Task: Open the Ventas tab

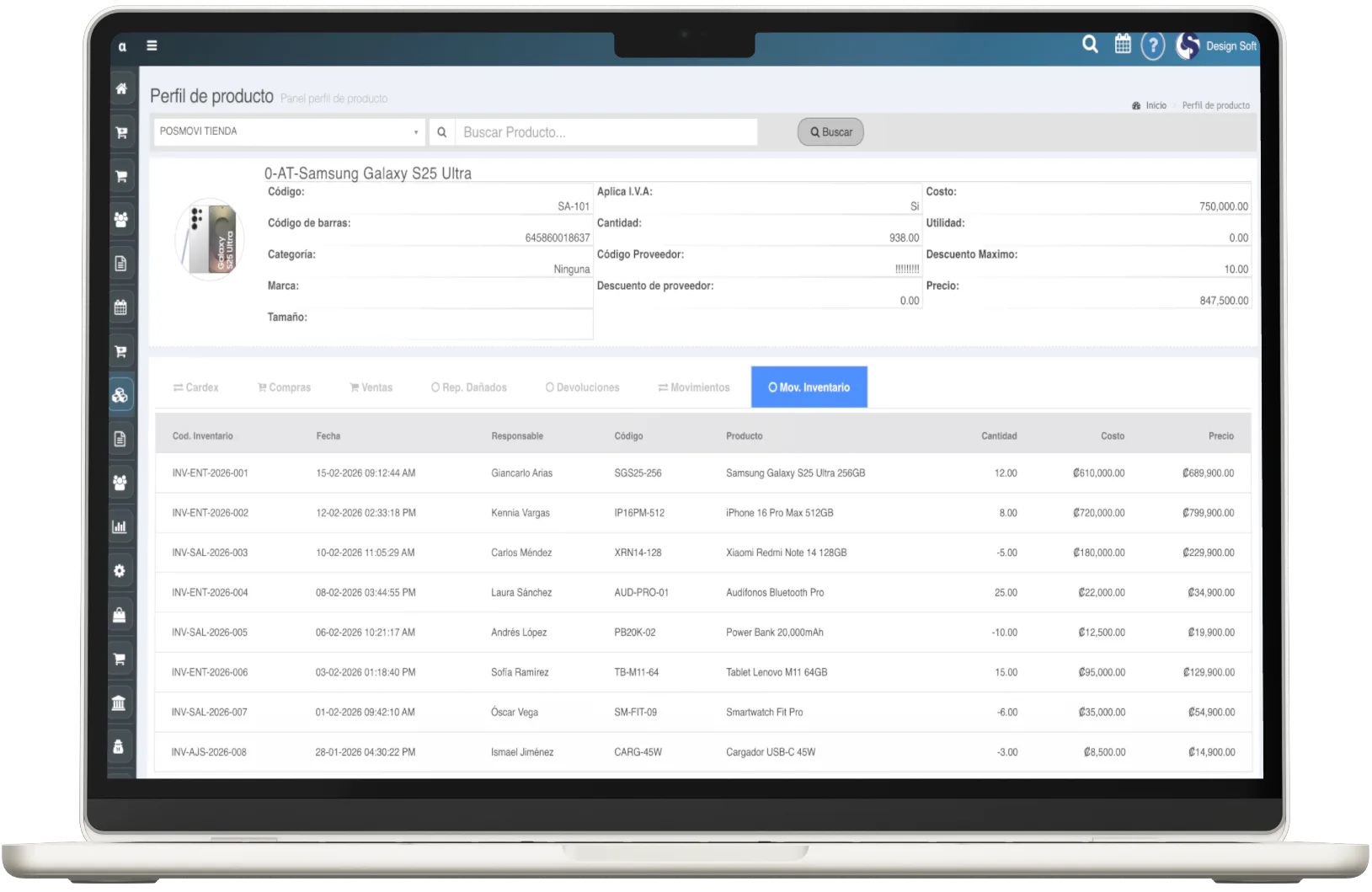Action: point(371,387)
